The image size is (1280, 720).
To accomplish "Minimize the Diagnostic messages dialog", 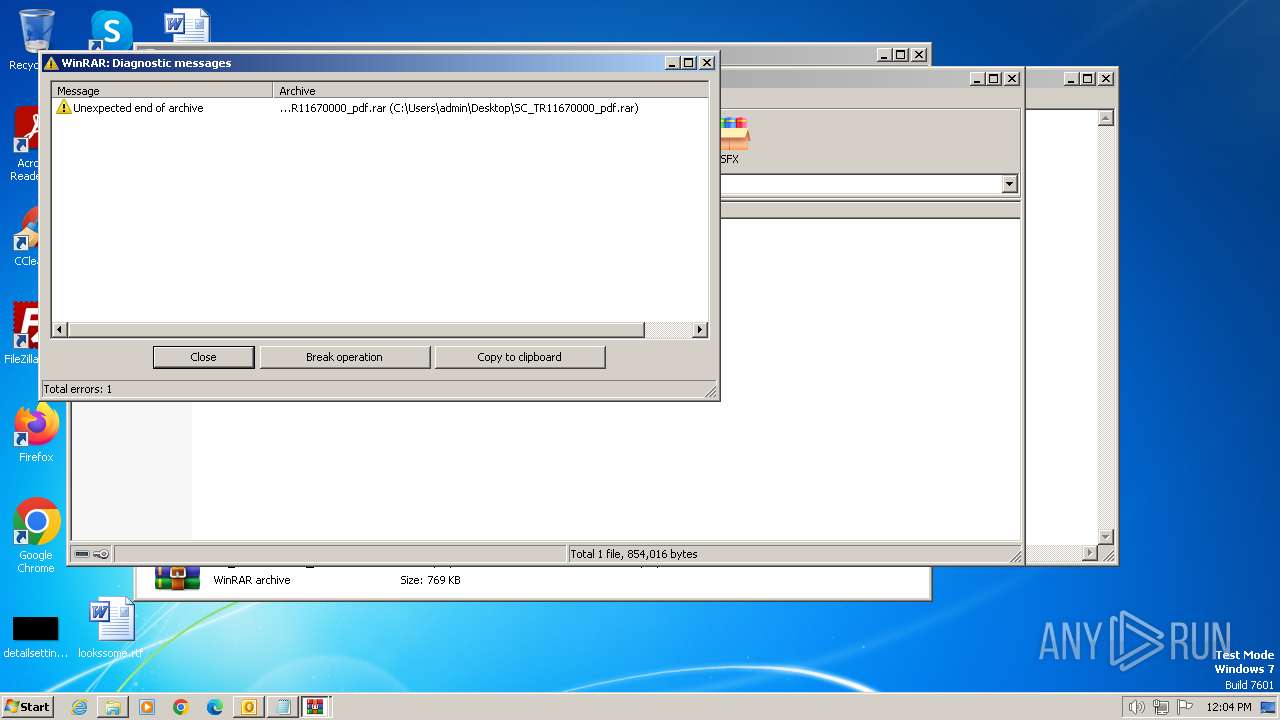I will coord(672,63).
